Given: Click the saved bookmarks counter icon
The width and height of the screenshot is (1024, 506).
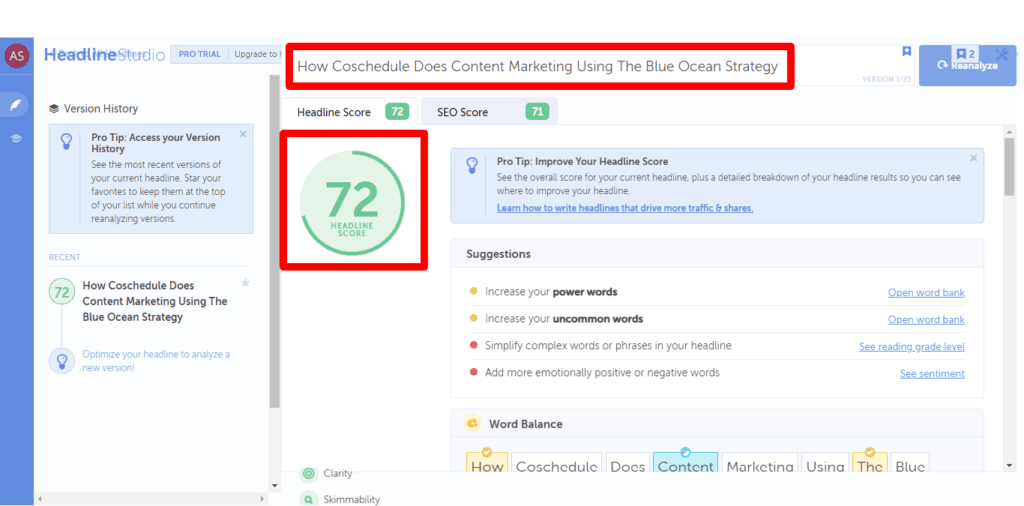Looking at the screenshot, I should [x=965, y=54].
